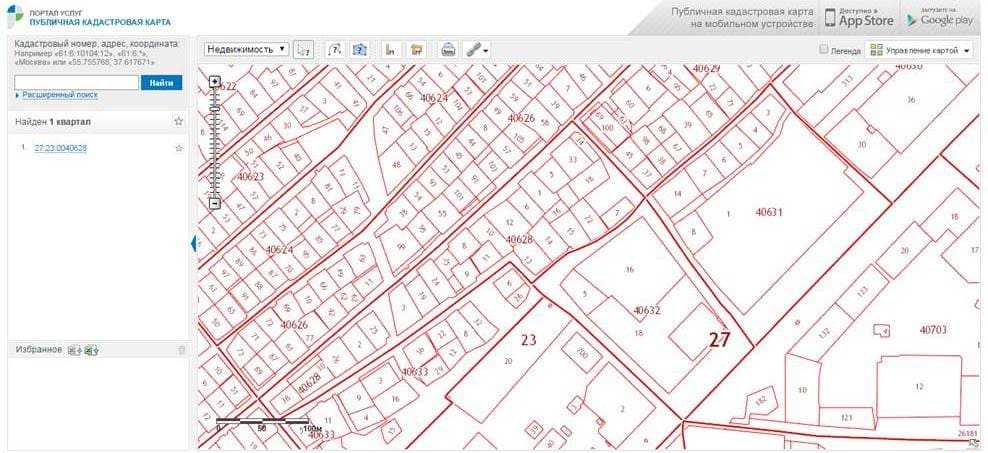The width and height of the screenshot is (988, 453).
Task: Expand Расширенный поиск options
Action: [x=59, y=95]
